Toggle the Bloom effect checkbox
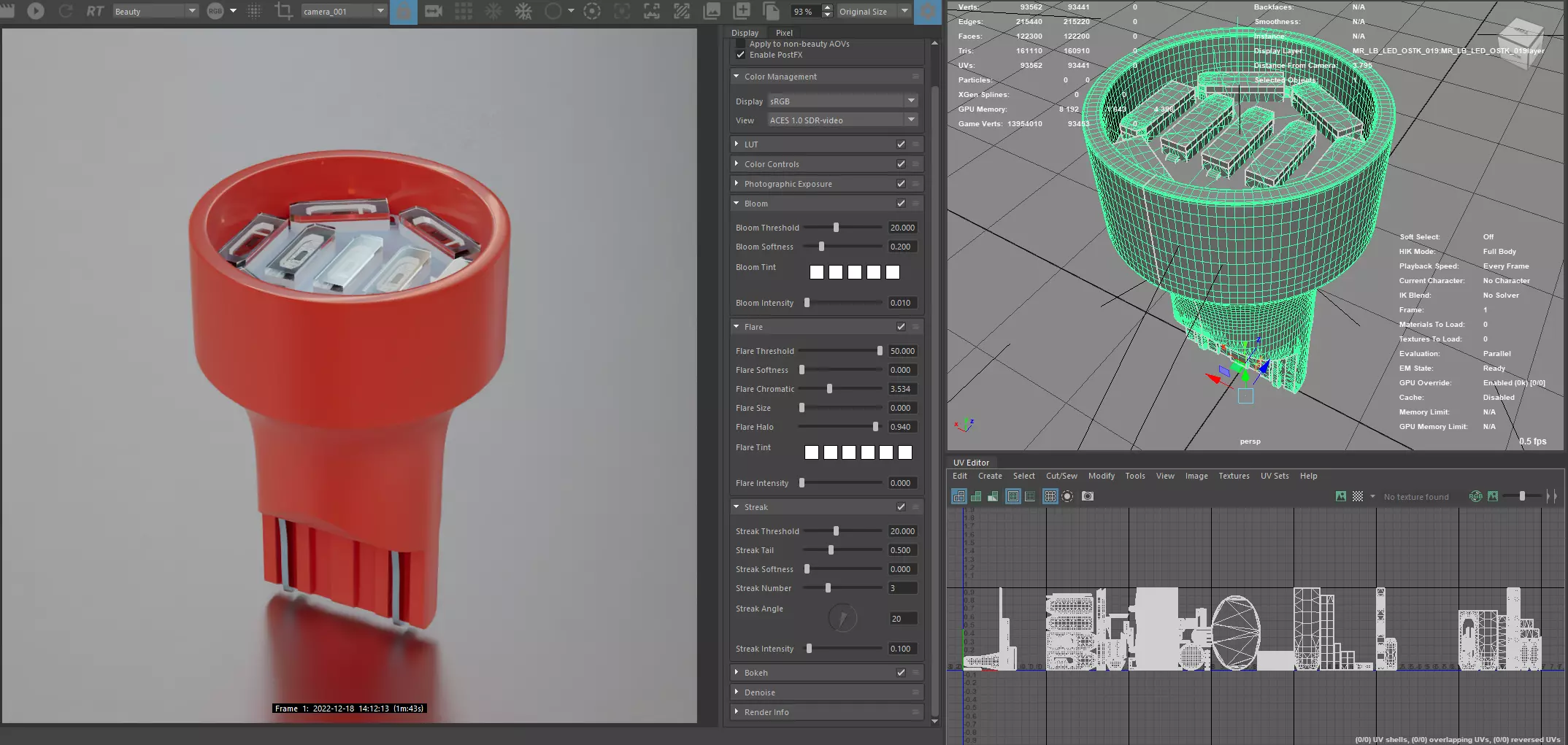Image resolution: width=1568 pixels, height=745 pixels. (x=901, y=204)
